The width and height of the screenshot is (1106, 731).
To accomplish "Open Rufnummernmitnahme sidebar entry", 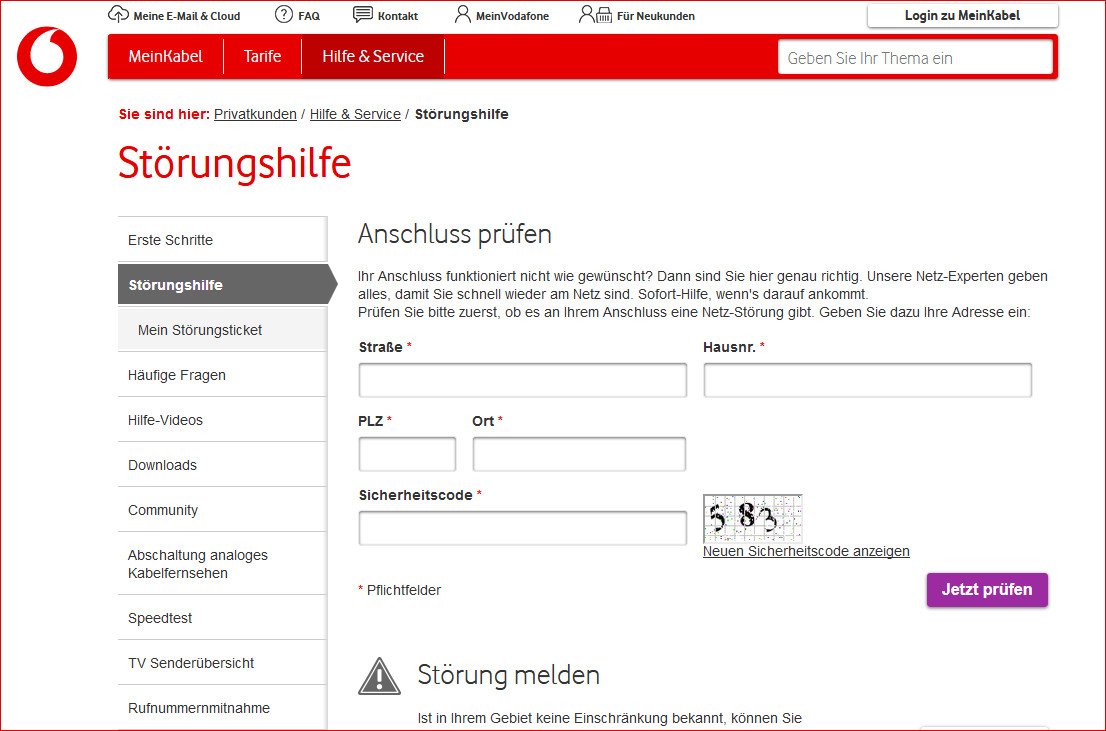I will [x=222, y=708].
